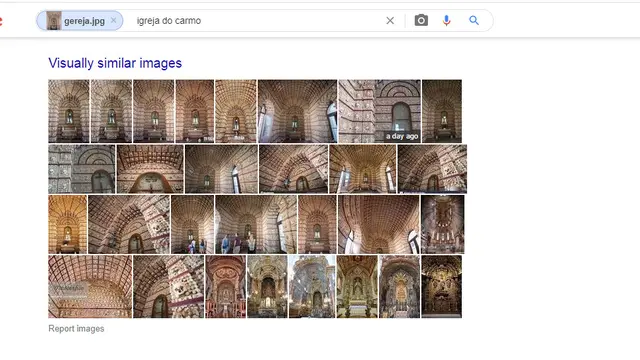The height and width of the screenshot is (360, 640).
Task: Open the first image in the top row
Action: click(69, 111)
